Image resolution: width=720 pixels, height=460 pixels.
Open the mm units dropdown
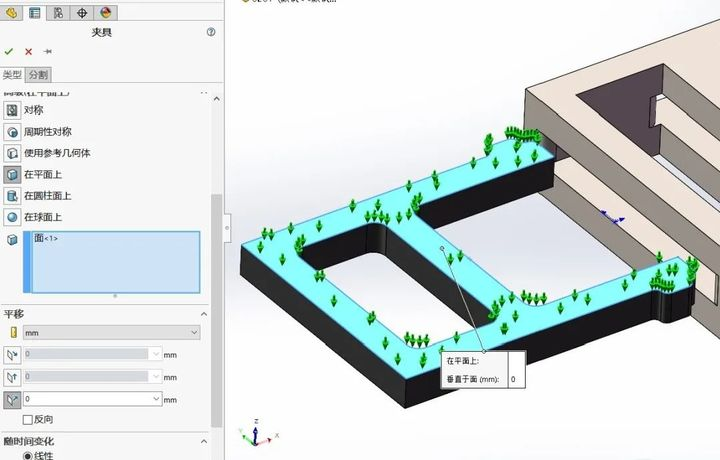(110, 332)
